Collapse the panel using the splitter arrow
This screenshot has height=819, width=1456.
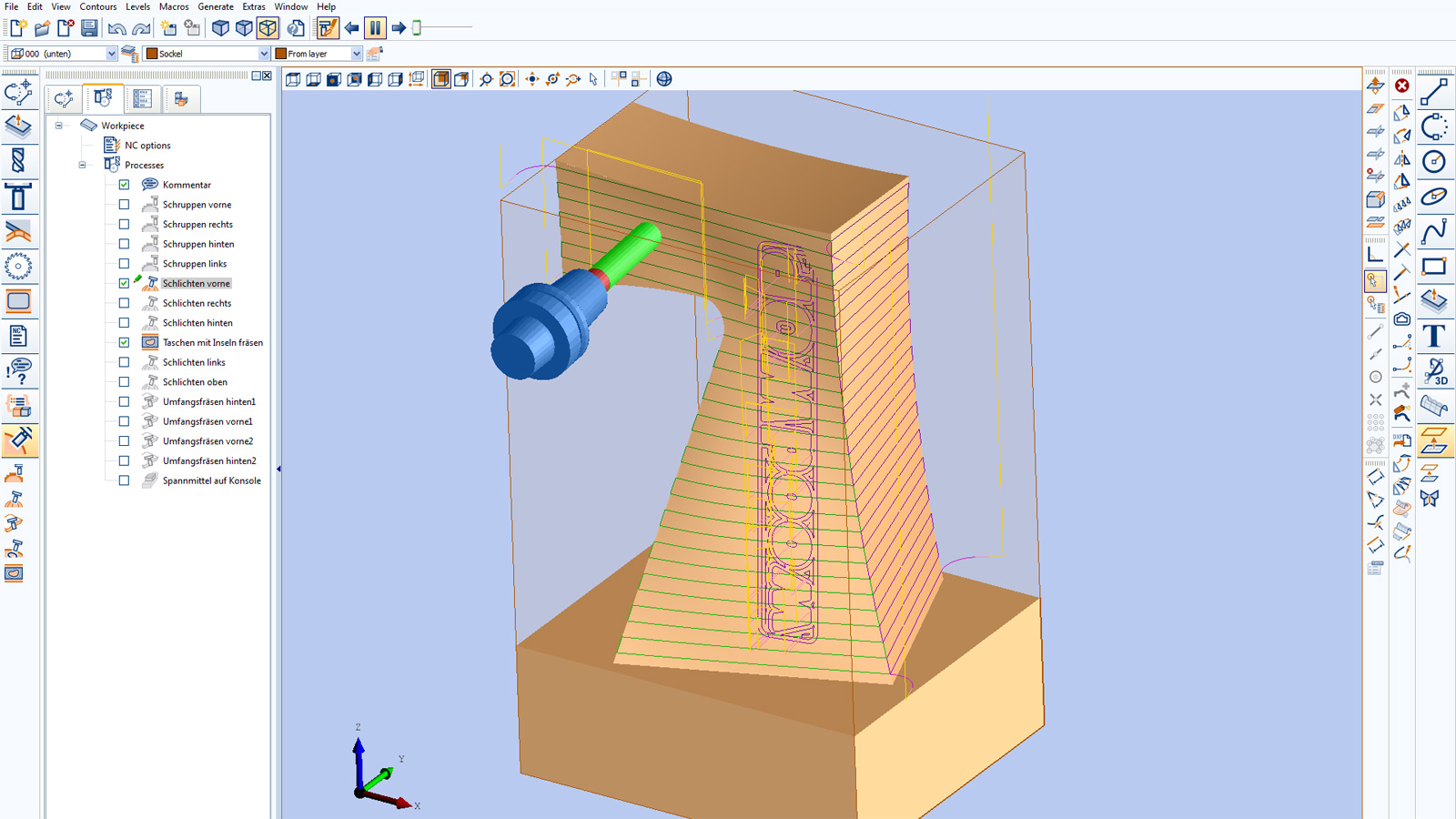click(278, 469)
